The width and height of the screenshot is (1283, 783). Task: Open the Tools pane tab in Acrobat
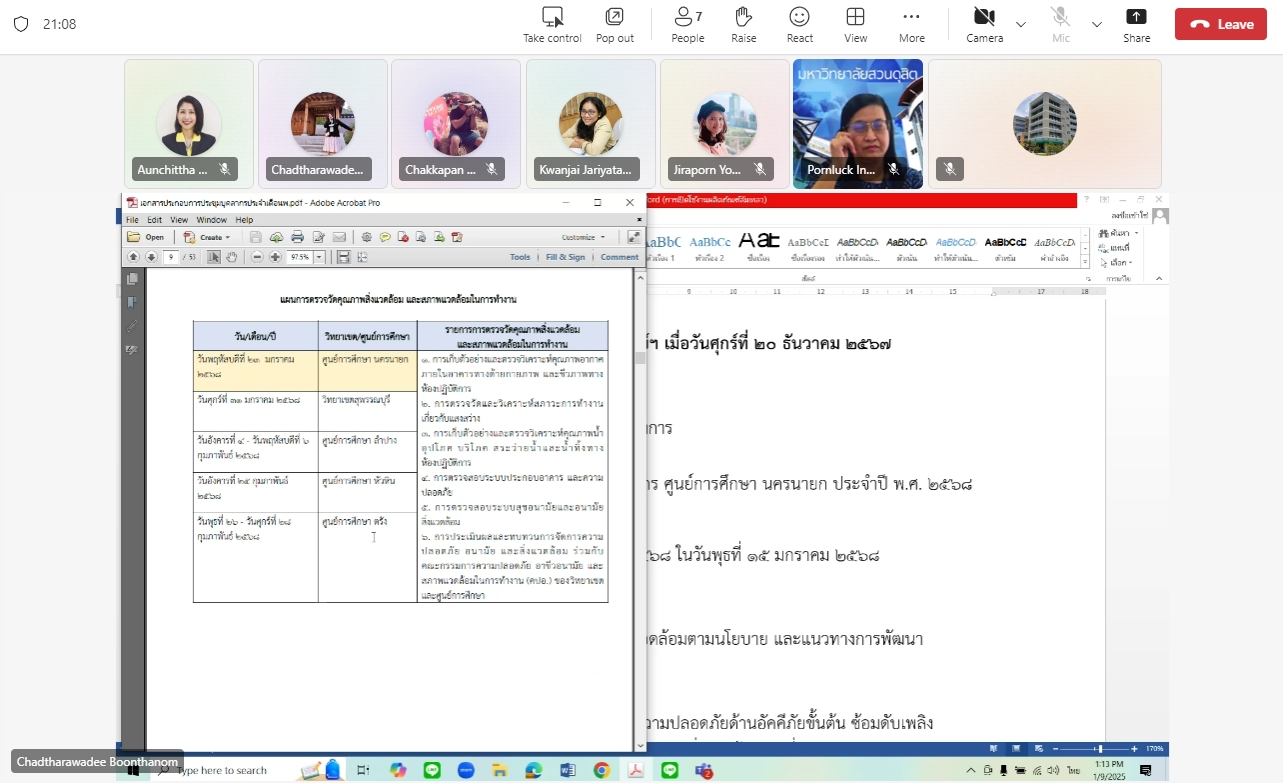point(520,257)
